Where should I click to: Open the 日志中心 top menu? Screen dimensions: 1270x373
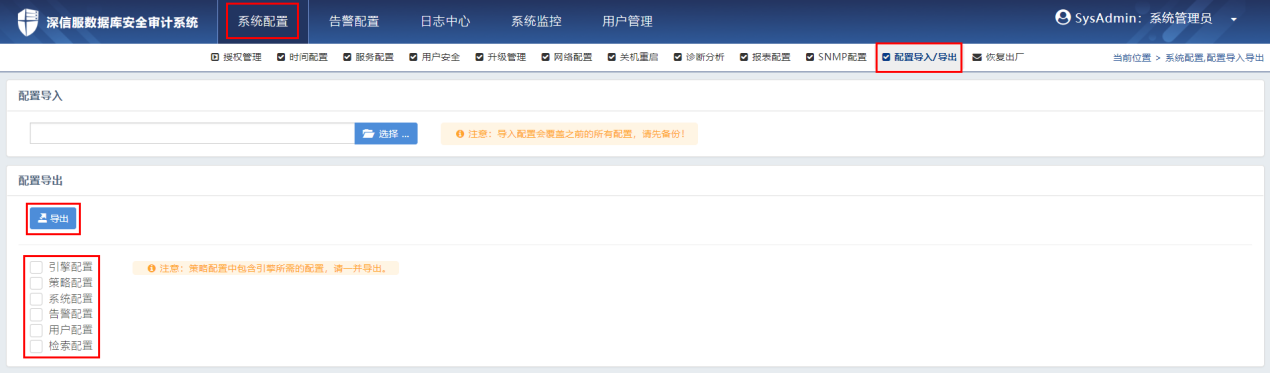(x=445, y=21)
